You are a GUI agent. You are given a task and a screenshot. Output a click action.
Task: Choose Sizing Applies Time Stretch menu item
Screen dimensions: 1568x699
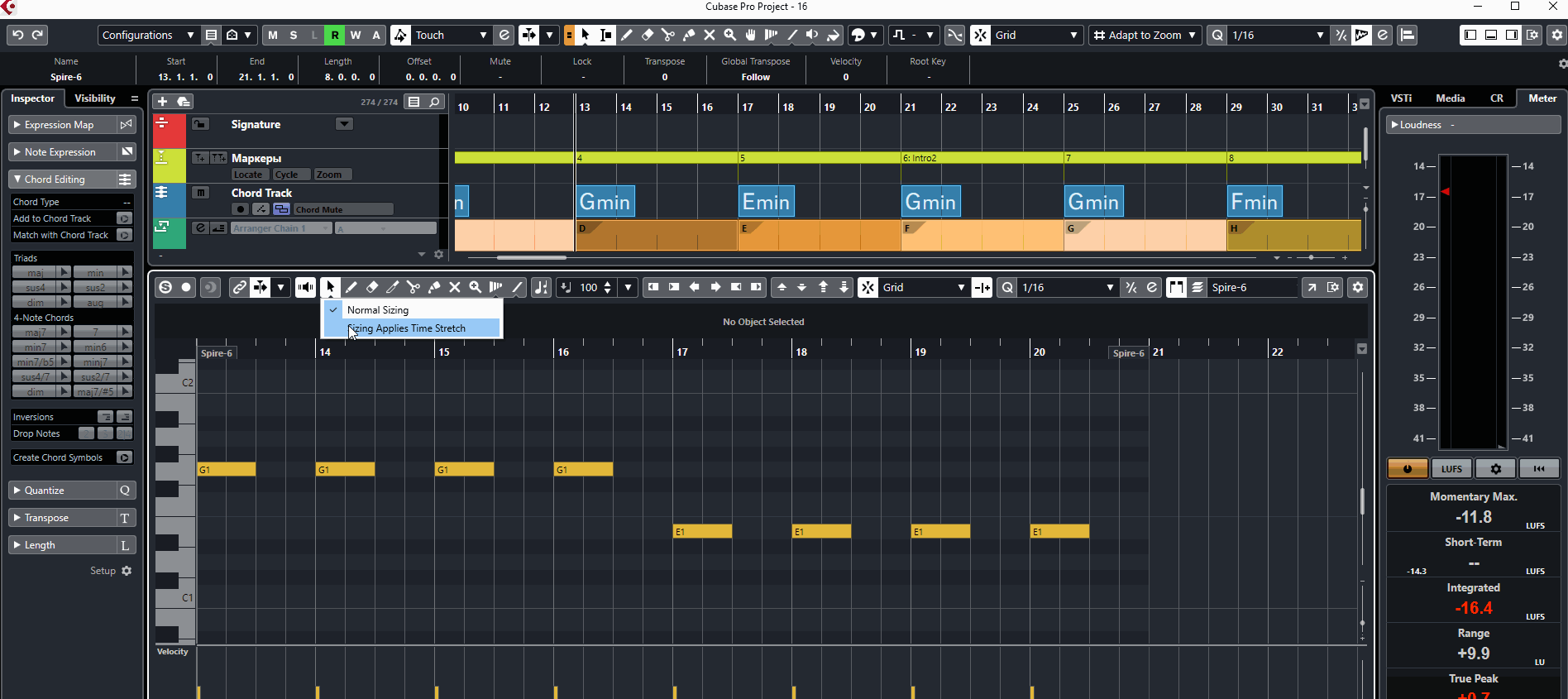click(x=406, y=328)
